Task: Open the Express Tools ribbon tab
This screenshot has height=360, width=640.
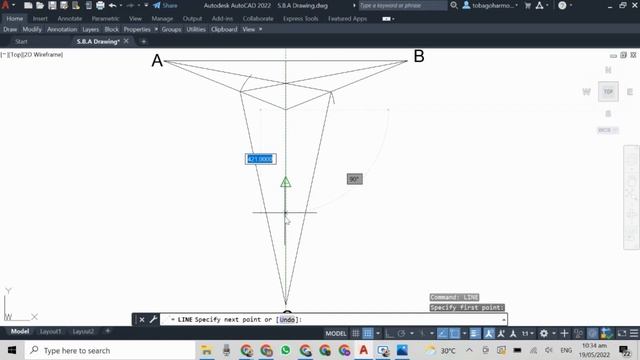Action: pos(300,19)
